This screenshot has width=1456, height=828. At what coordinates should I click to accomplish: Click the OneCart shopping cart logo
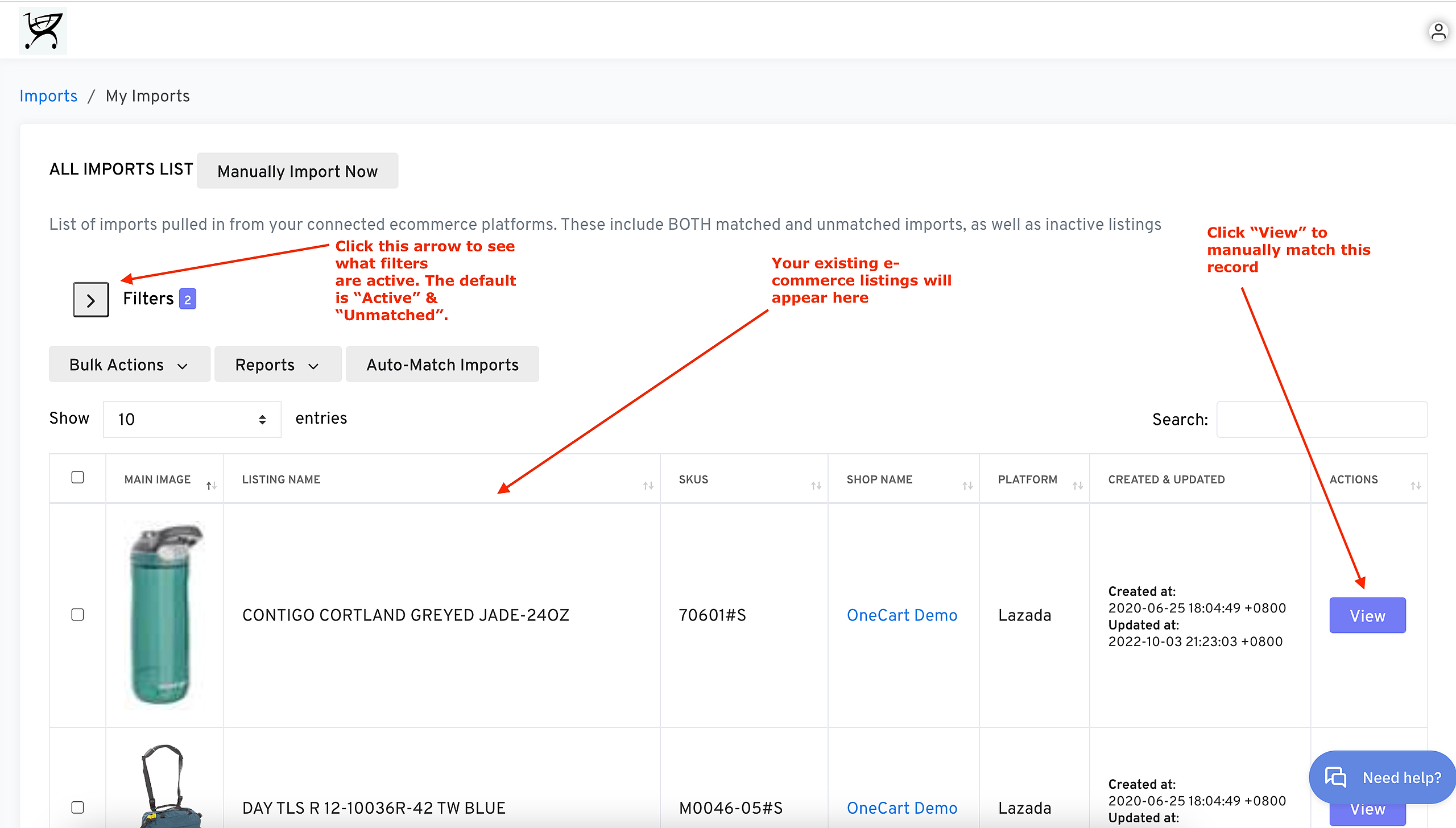tap(43, 31)
